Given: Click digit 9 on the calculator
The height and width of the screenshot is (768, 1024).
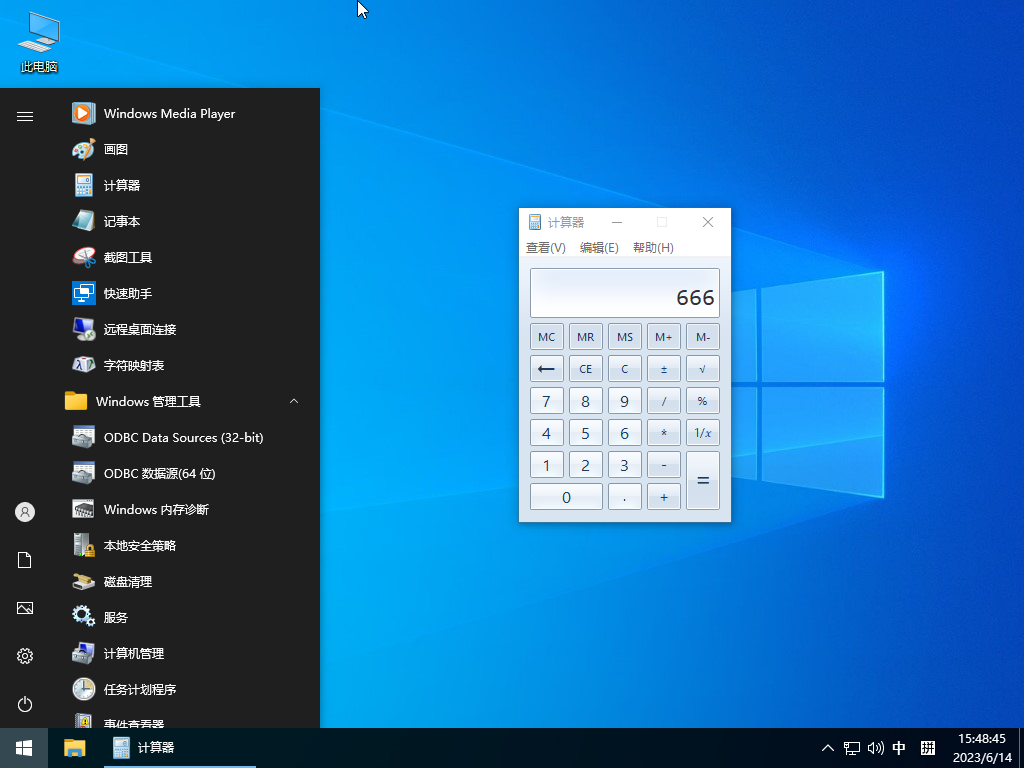Looking at the screenshot, I should point(625,401).
